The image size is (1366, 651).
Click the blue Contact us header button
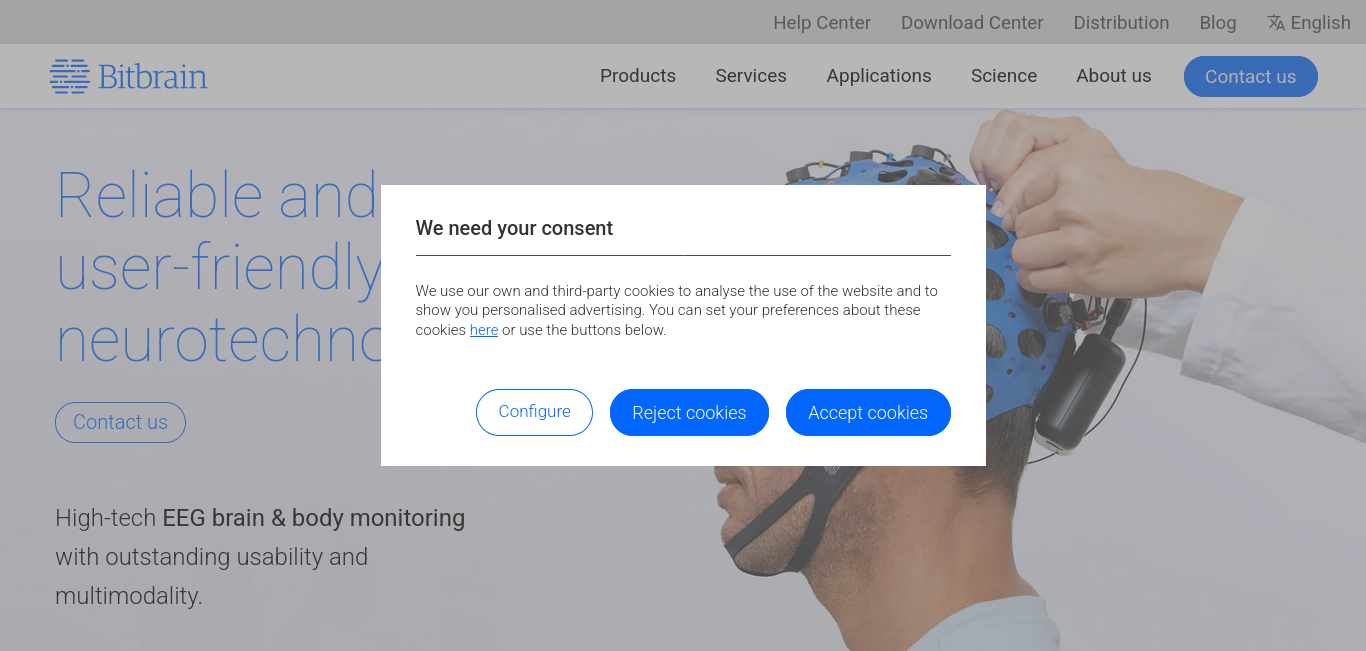pyautogui.click(x=1251, y=76)
